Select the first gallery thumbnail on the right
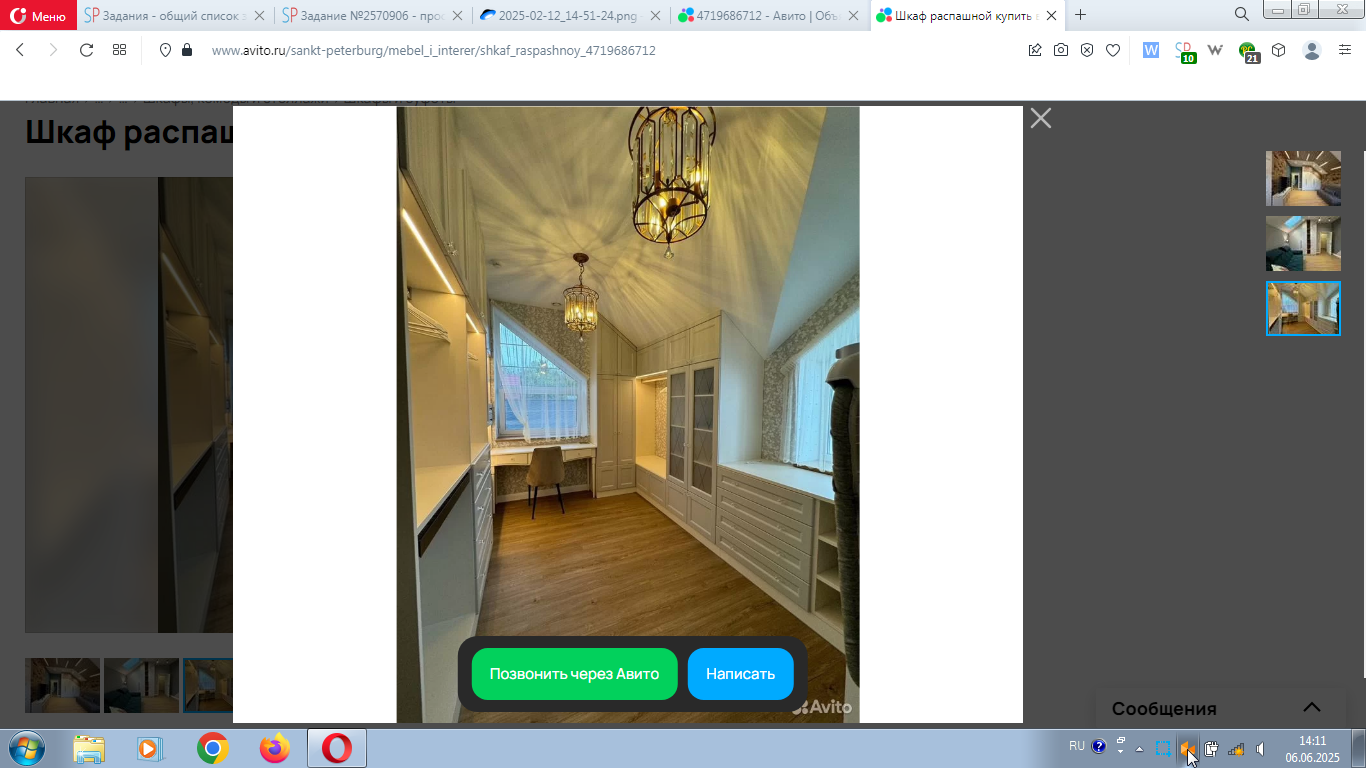This screenshot has width=1366, height=768. tap(1303, 178)
